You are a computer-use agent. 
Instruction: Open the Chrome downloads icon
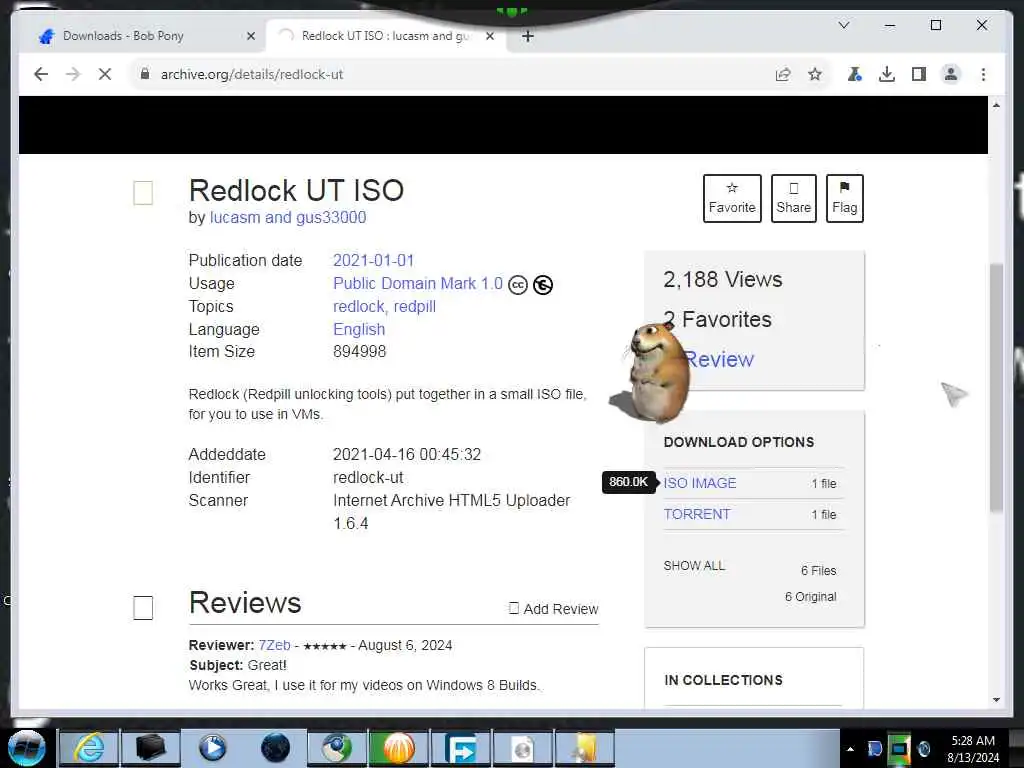tap(886, 74)
